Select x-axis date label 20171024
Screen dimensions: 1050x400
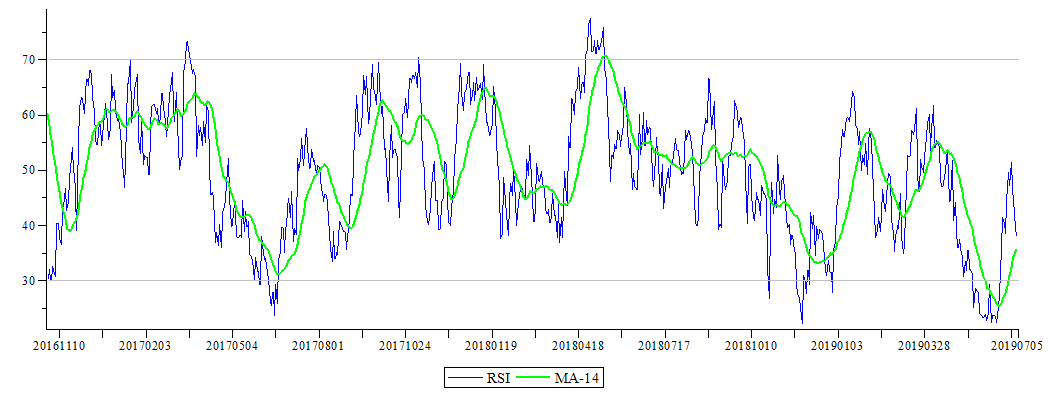coord(406,346)
